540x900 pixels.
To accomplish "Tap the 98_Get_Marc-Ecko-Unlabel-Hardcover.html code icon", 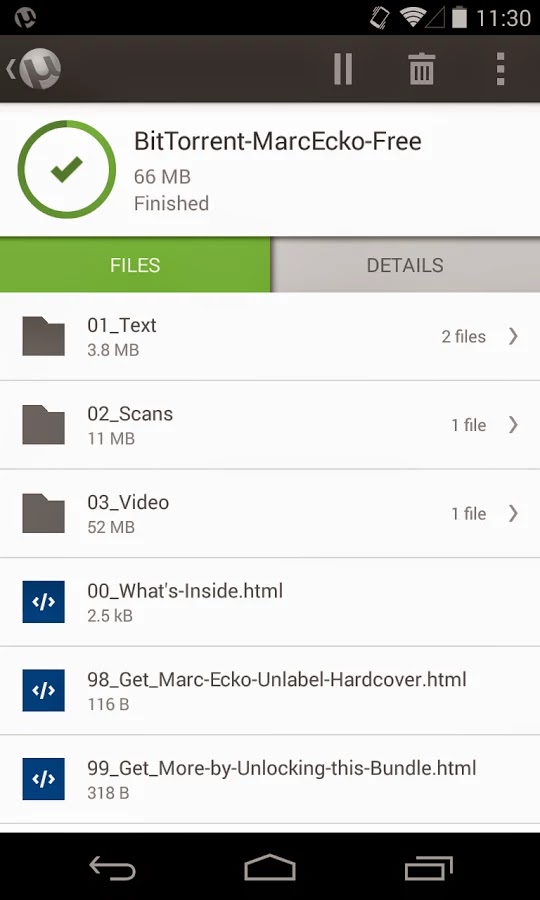I will pos(44,690).
